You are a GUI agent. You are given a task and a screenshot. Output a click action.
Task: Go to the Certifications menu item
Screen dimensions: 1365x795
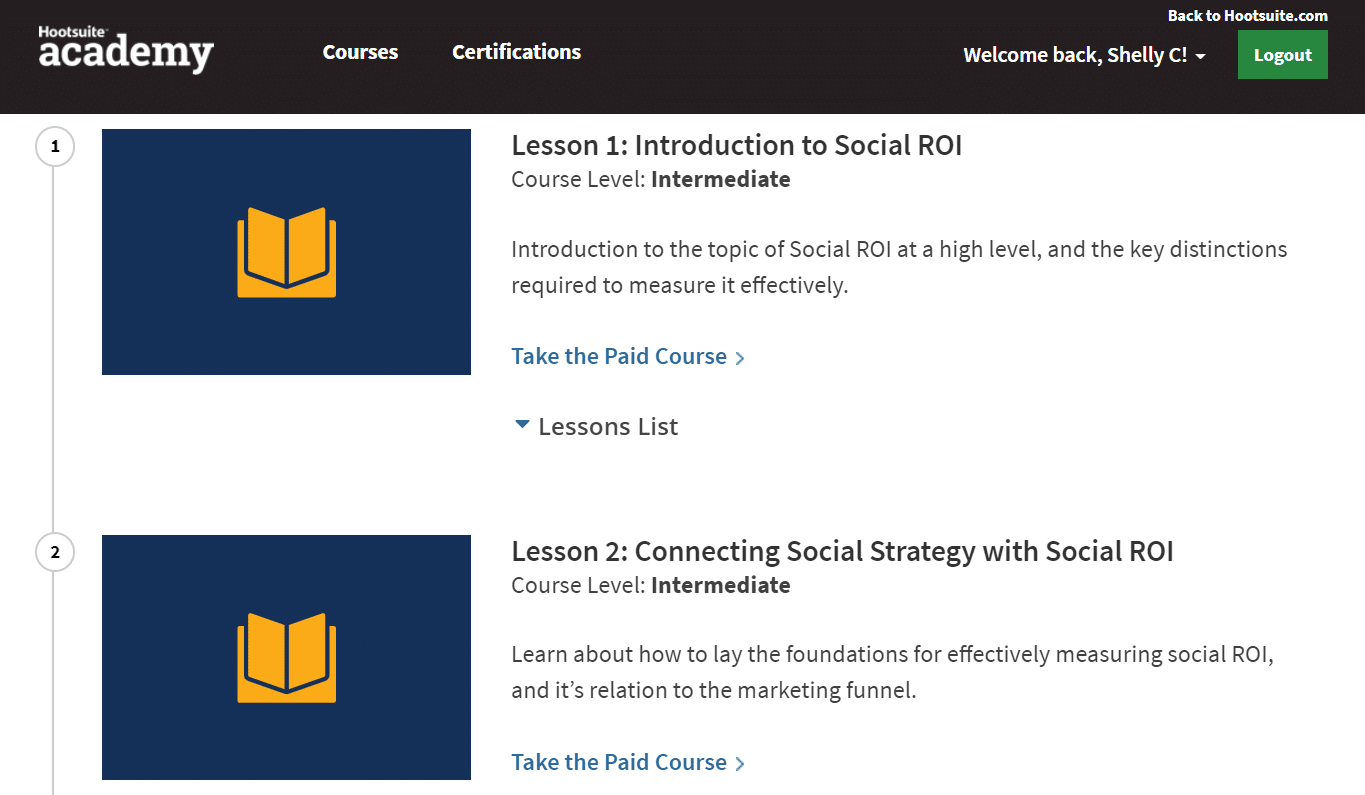click(x=516, y=52)
